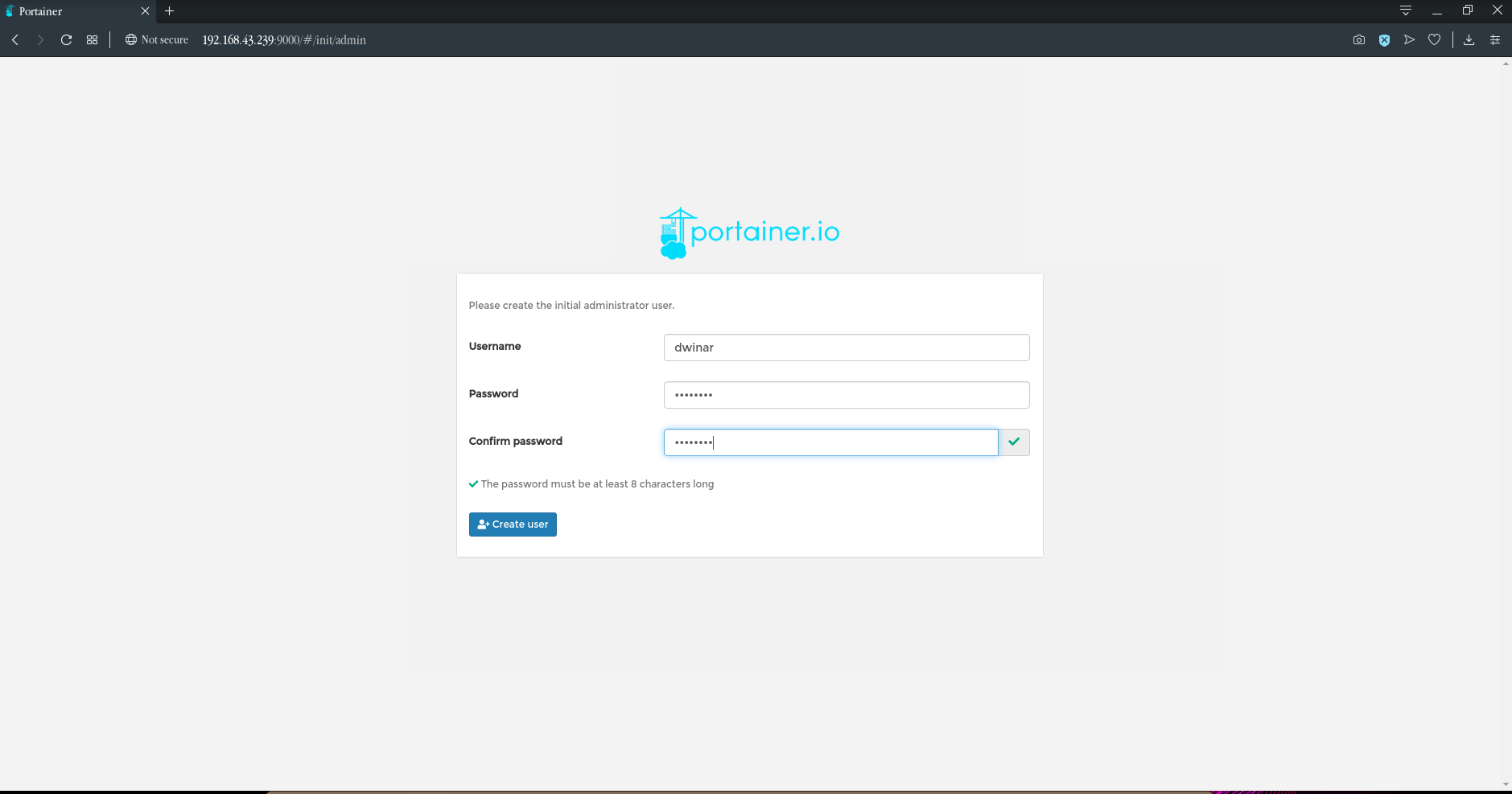1512x794 pixels.
Task: Close the browser window
Action: (x=1498, y=10)
